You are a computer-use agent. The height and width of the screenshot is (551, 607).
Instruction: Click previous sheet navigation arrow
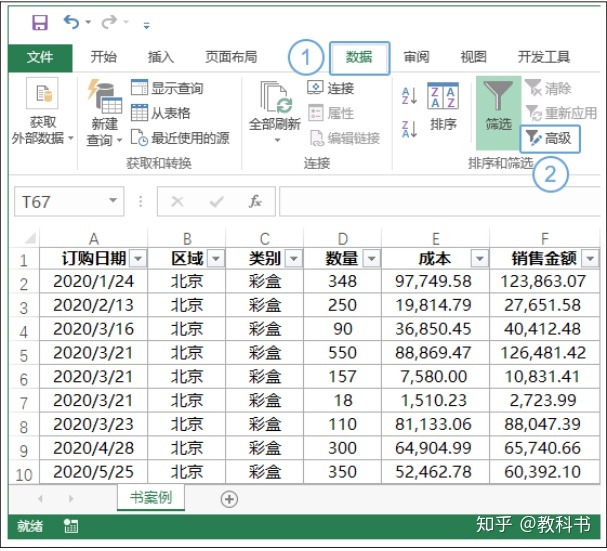pyautogui.click(x=41, y=498)
